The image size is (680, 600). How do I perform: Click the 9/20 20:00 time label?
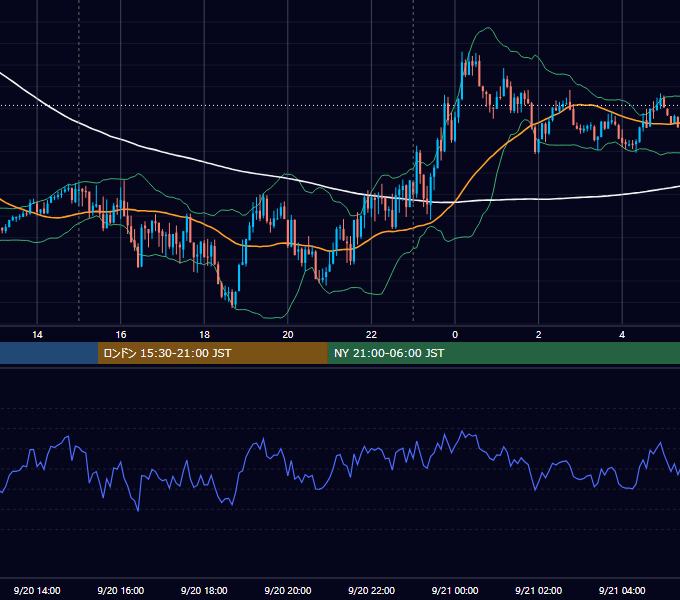click(x=288, y=590)
